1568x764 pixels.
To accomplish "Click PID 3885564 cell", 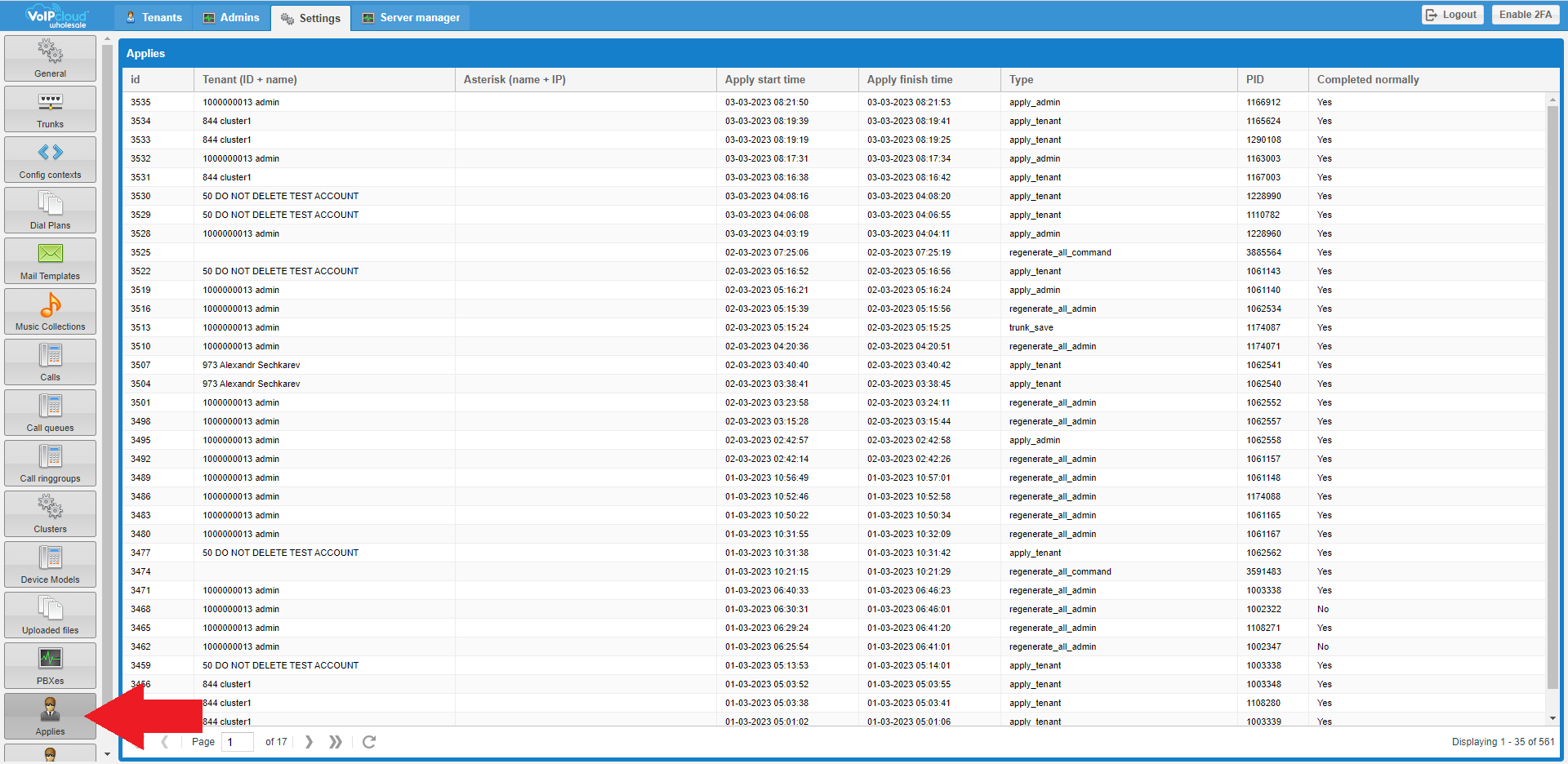I will tap(1263, 252).
